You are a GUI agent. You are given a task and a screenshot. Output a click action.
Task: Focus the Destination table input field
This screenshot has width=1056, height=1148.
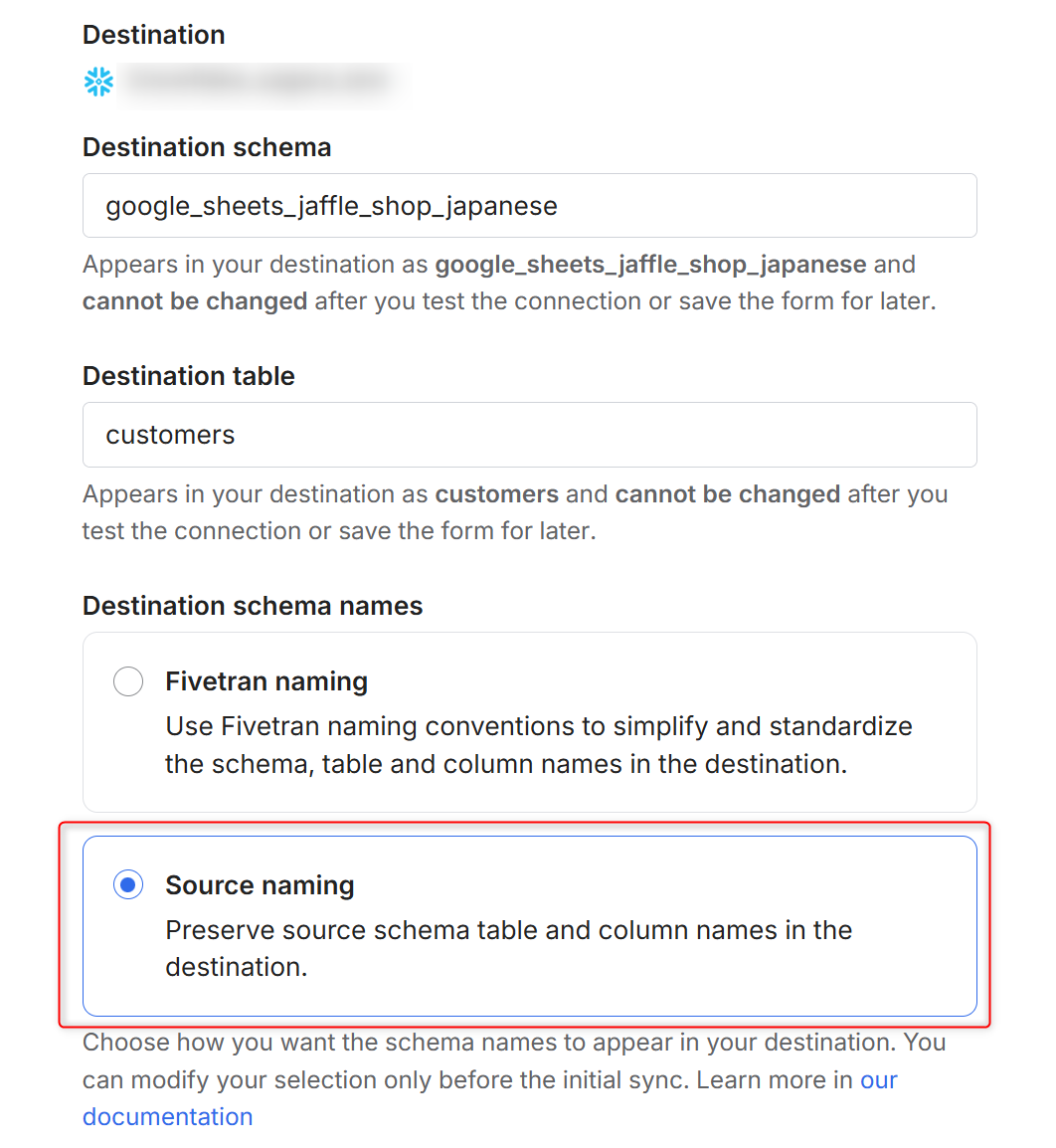(529, 435)
